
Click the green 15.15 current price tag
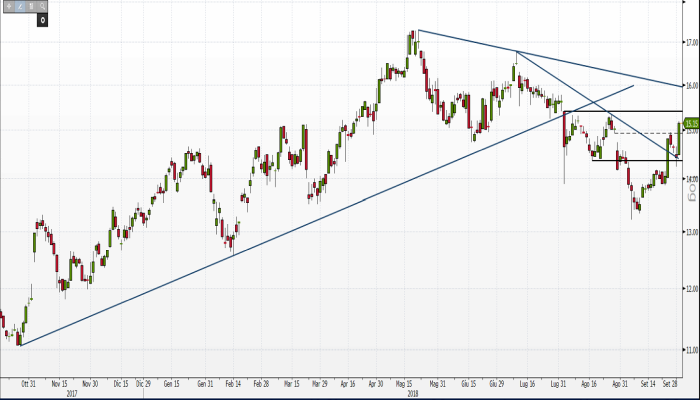691,123
